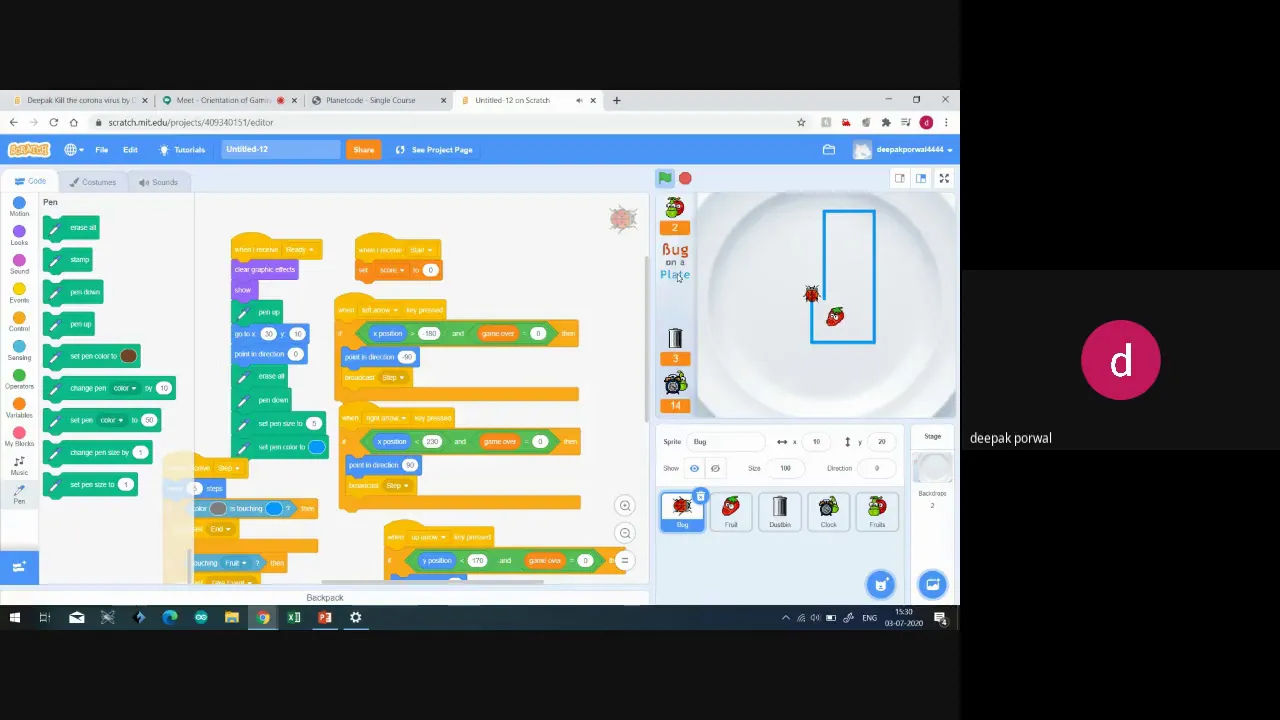Screen dimensions: 1280x720
Task: Select the Music extension category
Action: [x=19, y=466]
